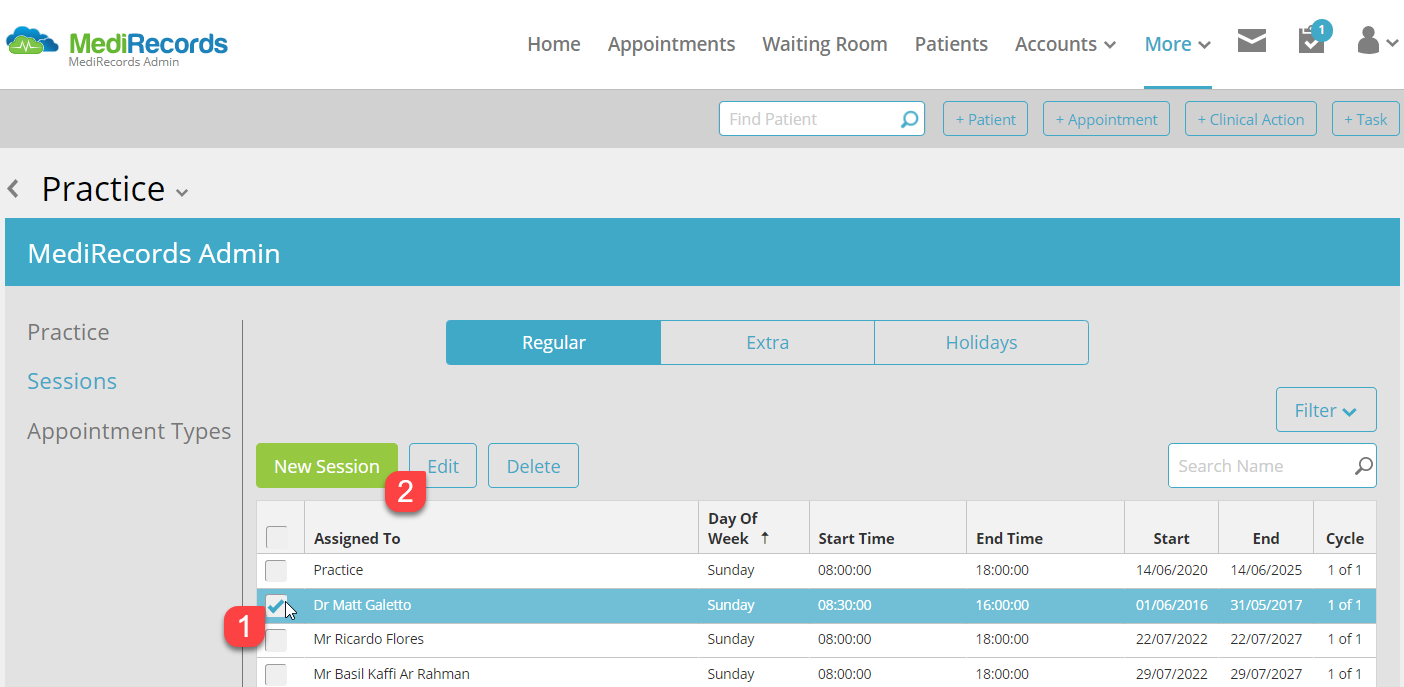The height and width of the screenshot is (687, 1404).
Task: Go to Home
Action: [x=554, y=44]
